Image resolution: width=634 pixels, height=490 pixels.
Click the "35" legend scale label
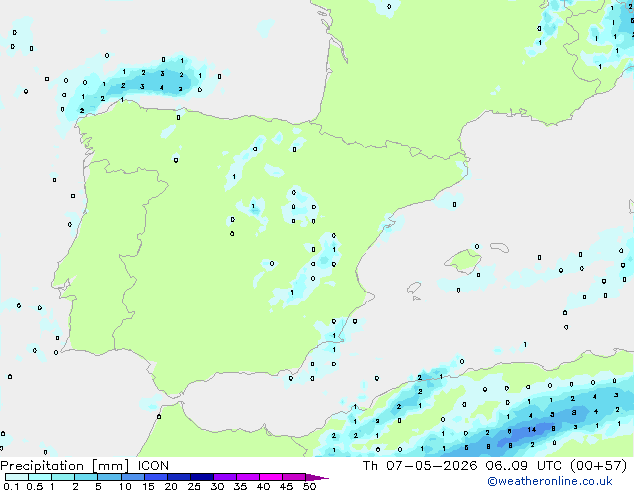coord(240,486)
